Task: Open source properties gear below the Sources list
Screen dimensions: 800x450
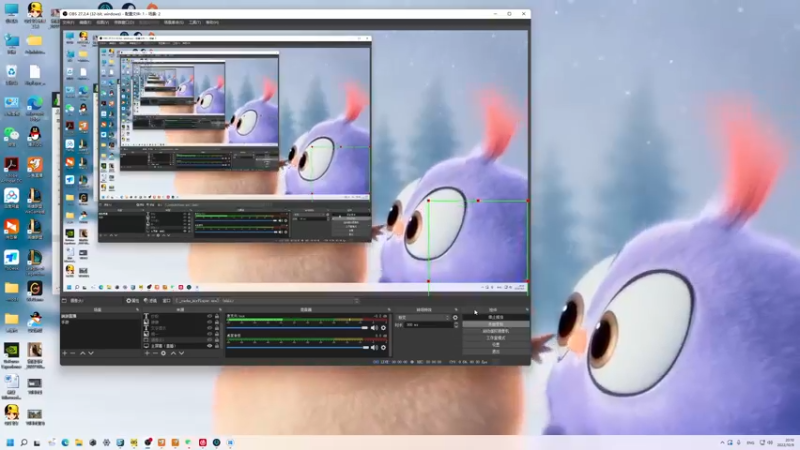Action: 163,353
